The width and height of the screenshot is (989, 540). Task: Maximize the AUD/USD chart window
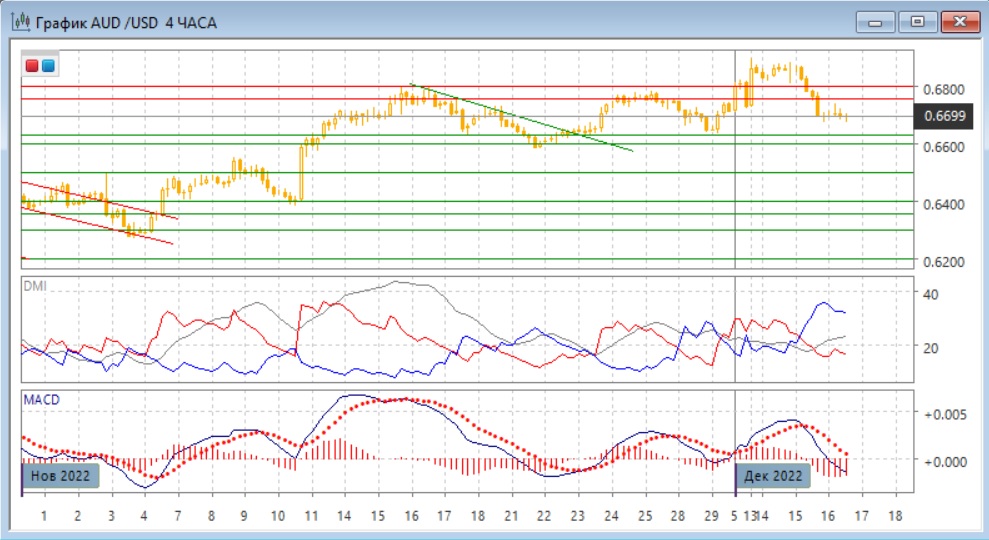coord(916,21)
